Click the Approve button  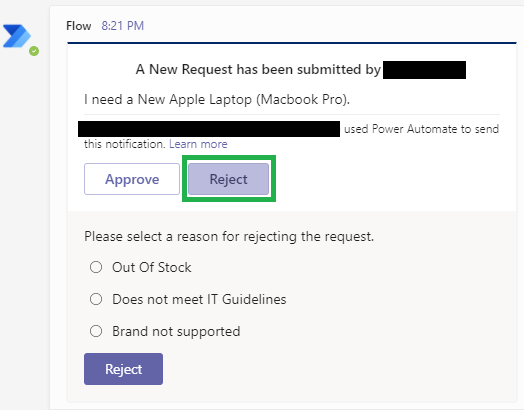coord(132,179)
